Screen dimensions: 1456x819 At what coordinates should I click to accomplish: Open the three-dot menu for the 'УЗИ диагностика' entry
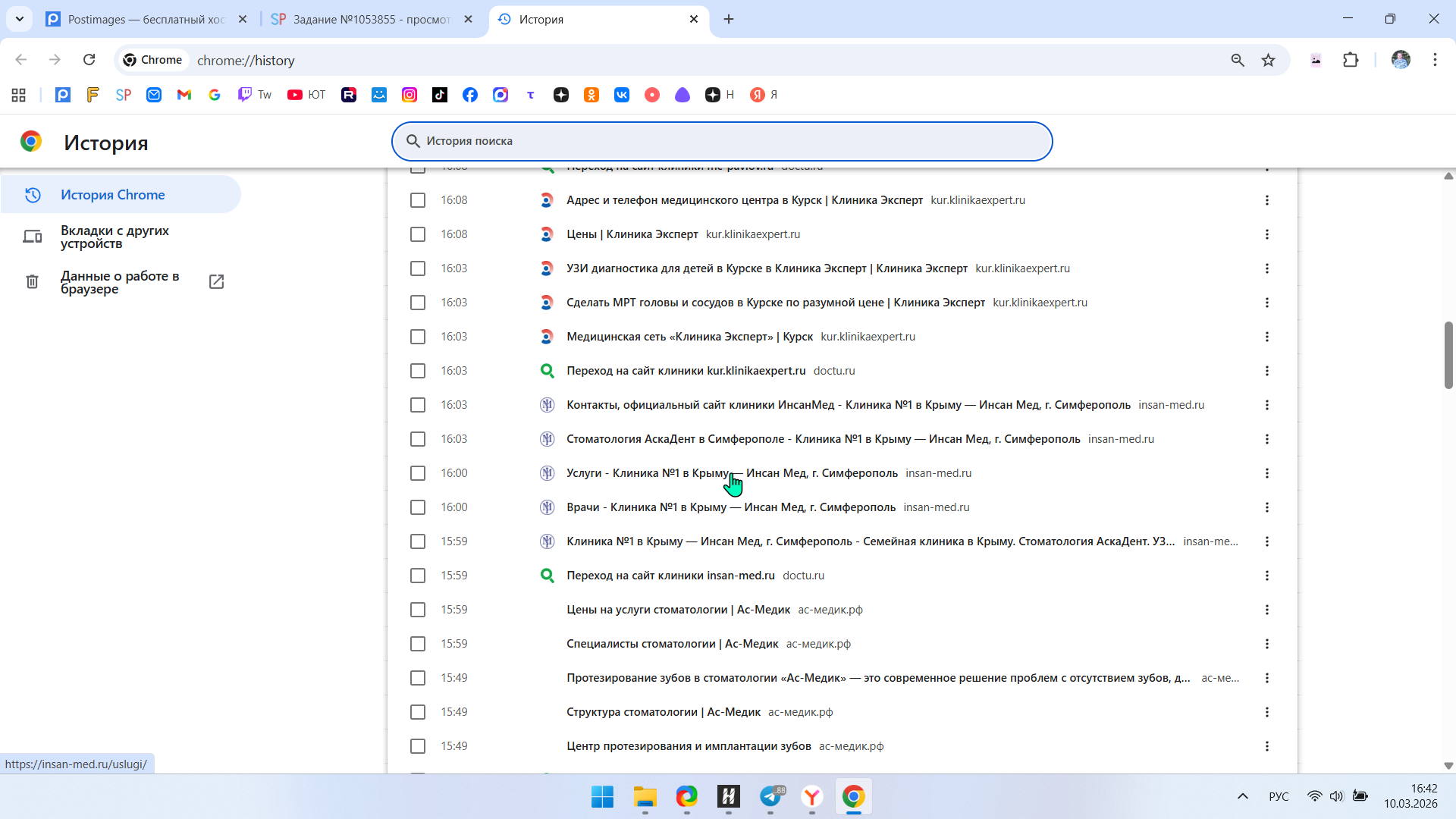coord(1266,268)
